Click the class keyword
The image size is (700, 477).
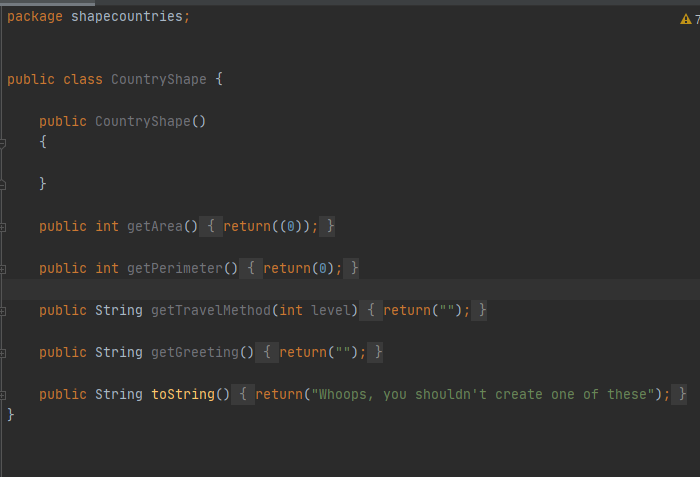click(83, 80)
